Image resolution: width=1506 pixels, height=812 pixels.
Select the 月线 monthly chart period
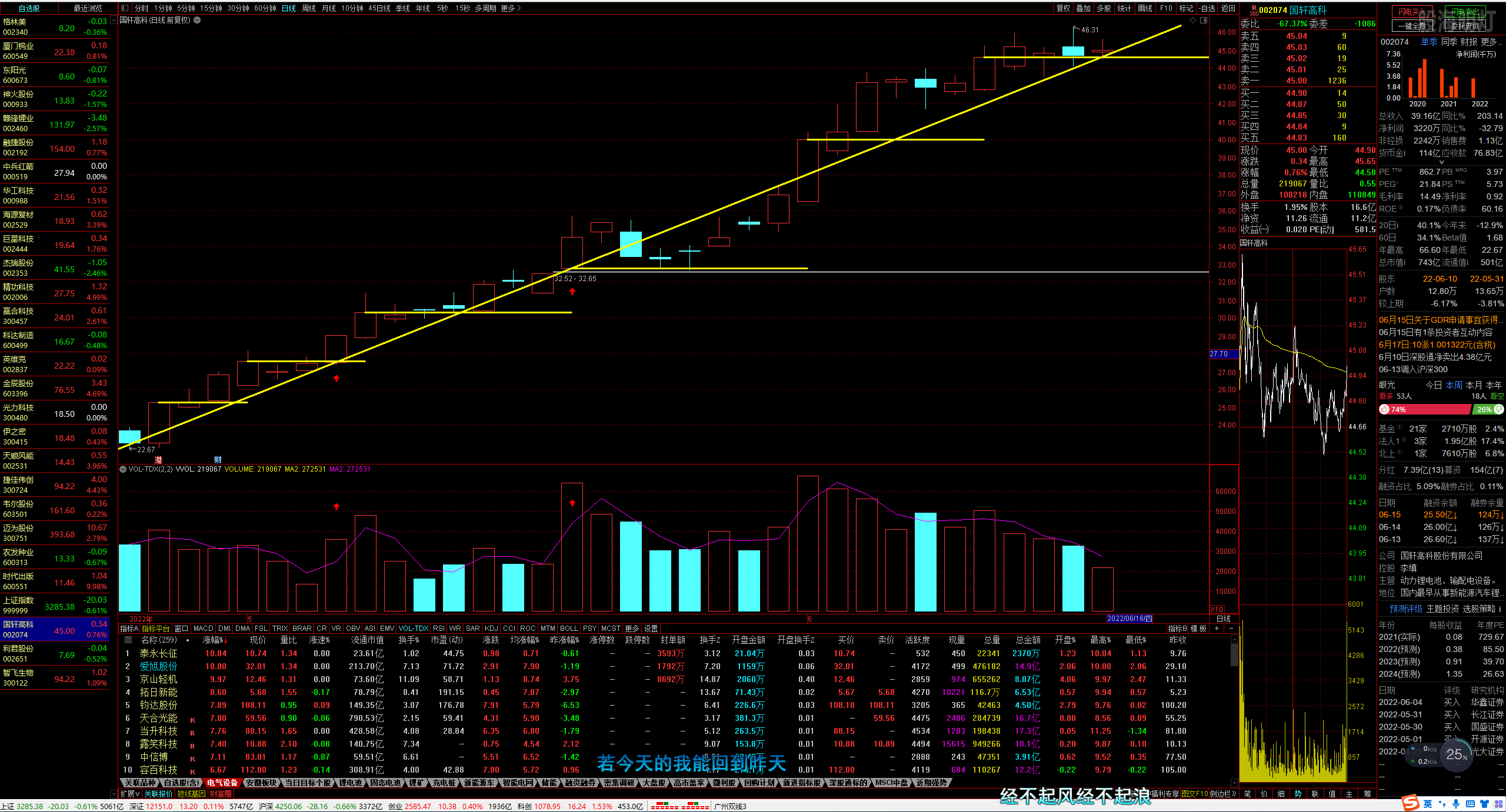coord(329,8)
